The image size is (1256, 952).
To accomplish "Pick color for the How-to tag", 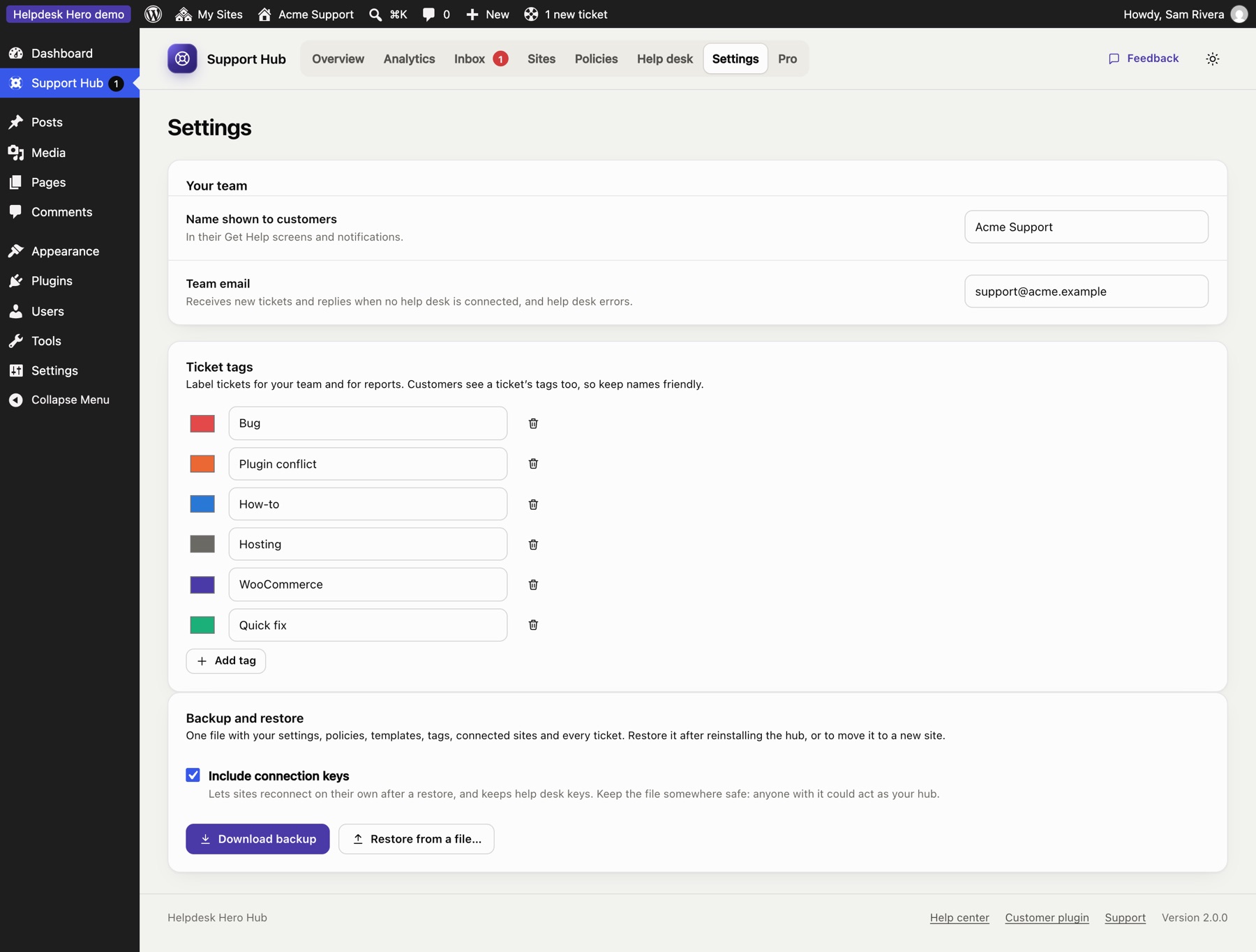I will [x=202, y=504].
